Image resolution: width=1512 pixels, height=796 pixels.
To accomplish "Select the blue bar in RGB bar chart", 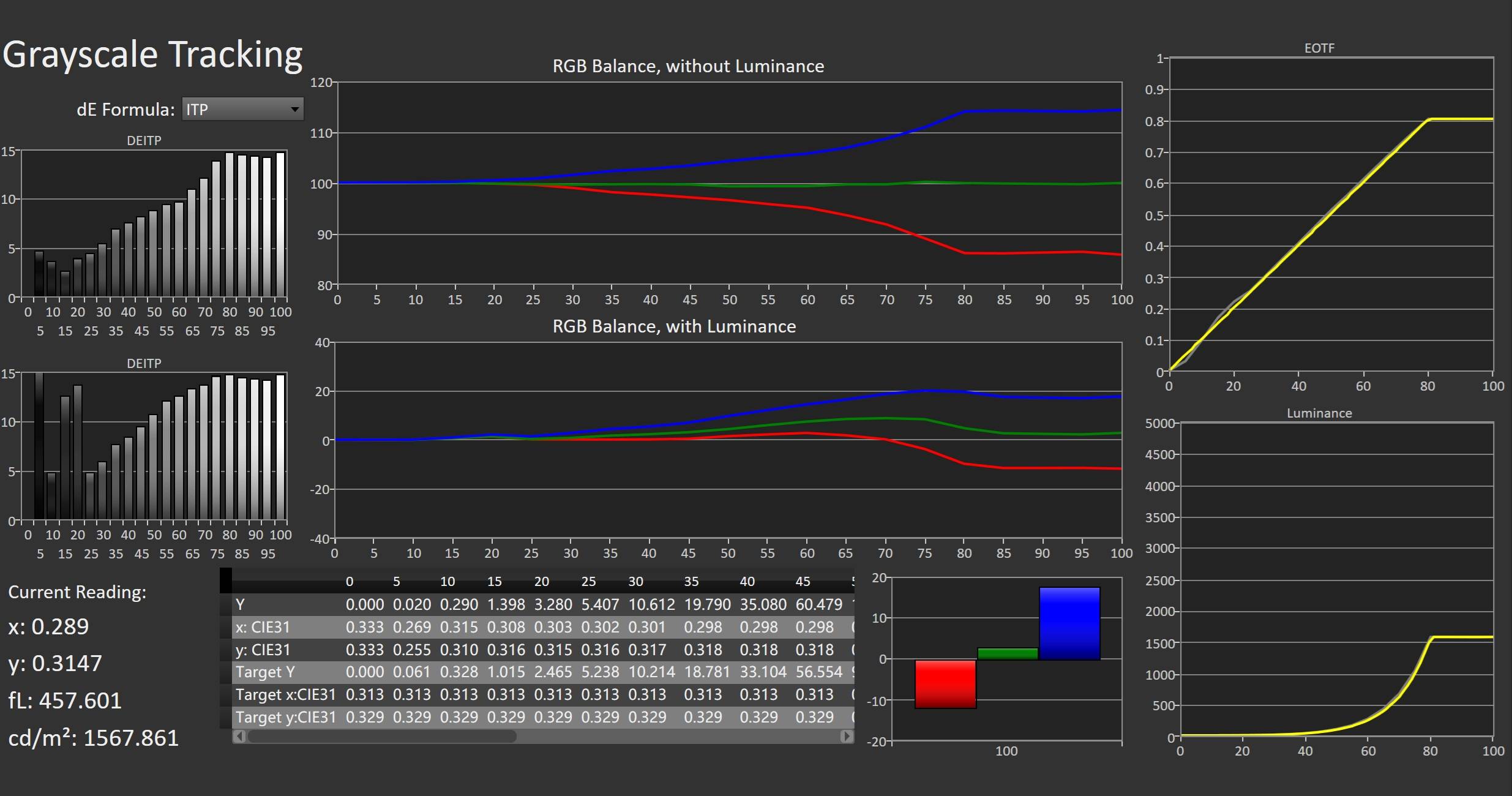I will [1069, 623].
